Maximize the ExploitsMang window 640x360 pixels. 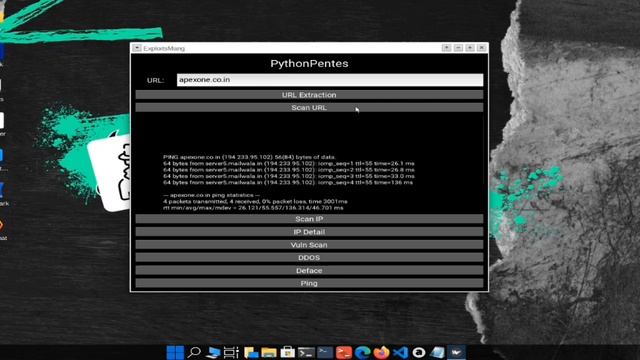point(470,48)
